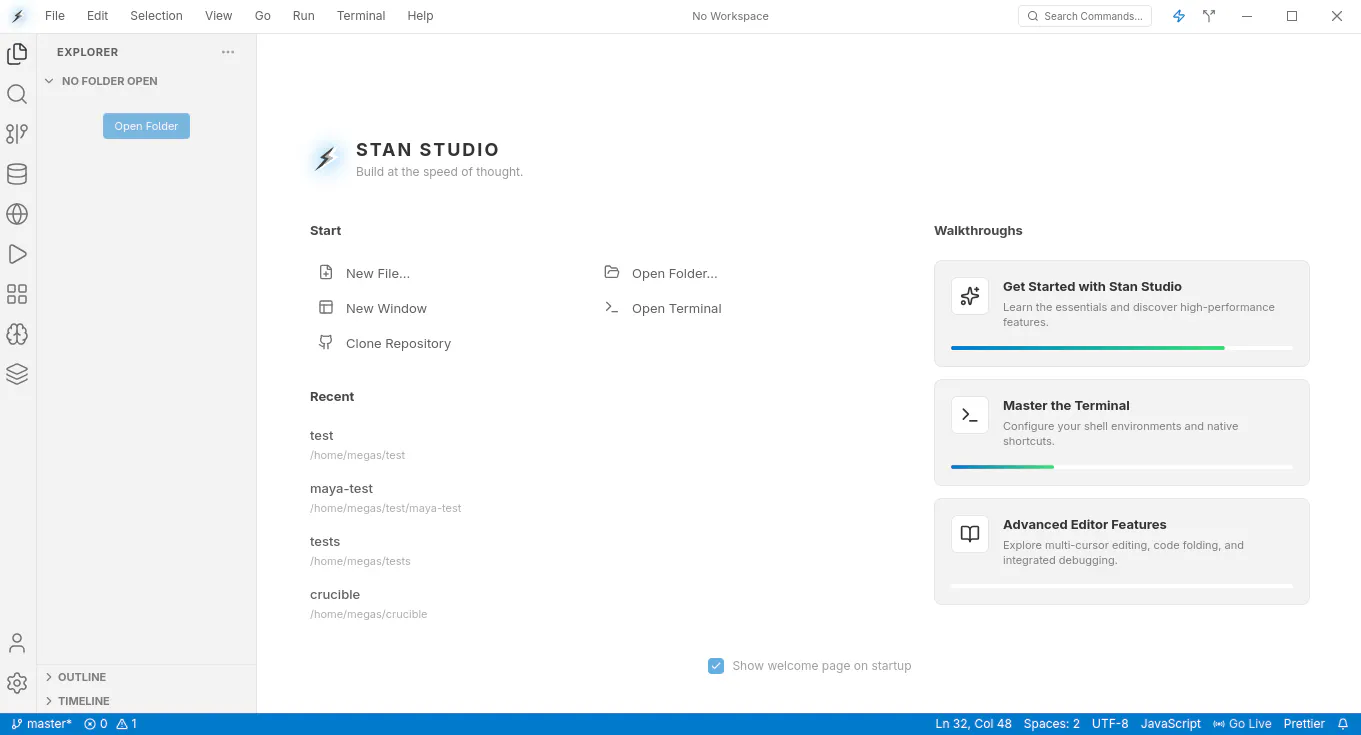This screenshot has width=1361, height=735.
Task: Click the master branch indicator
Action: coord(42,724)
